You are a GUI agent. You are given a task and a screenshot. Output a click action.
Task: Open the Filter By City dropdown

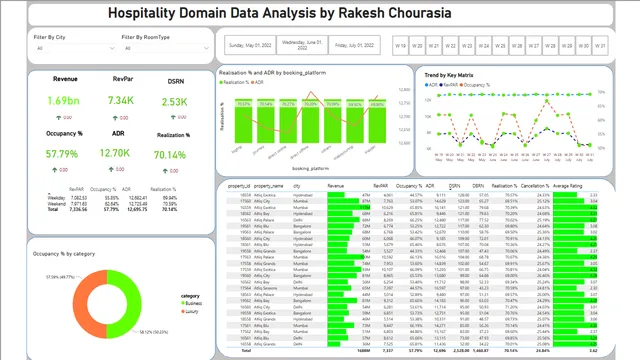(76, 48)
